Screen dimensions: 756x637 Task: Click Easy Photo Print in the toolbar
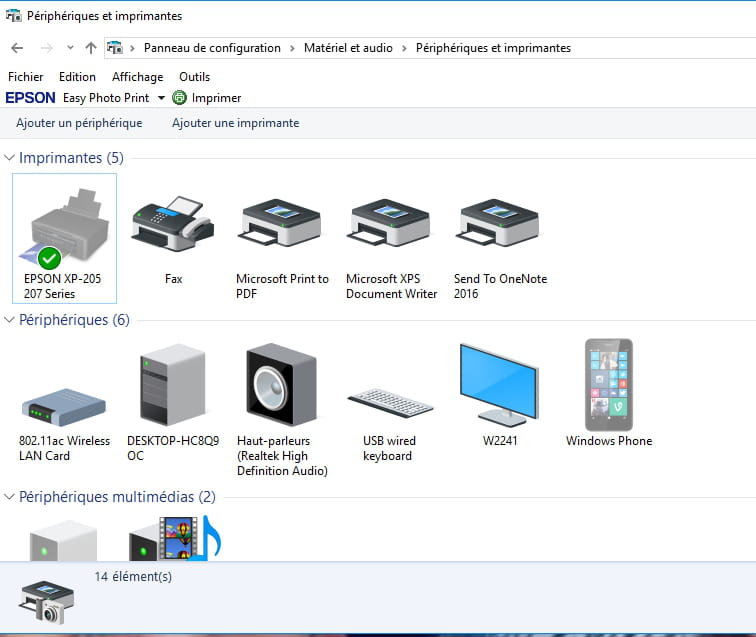pyautogui.click(x=106, y=98)
